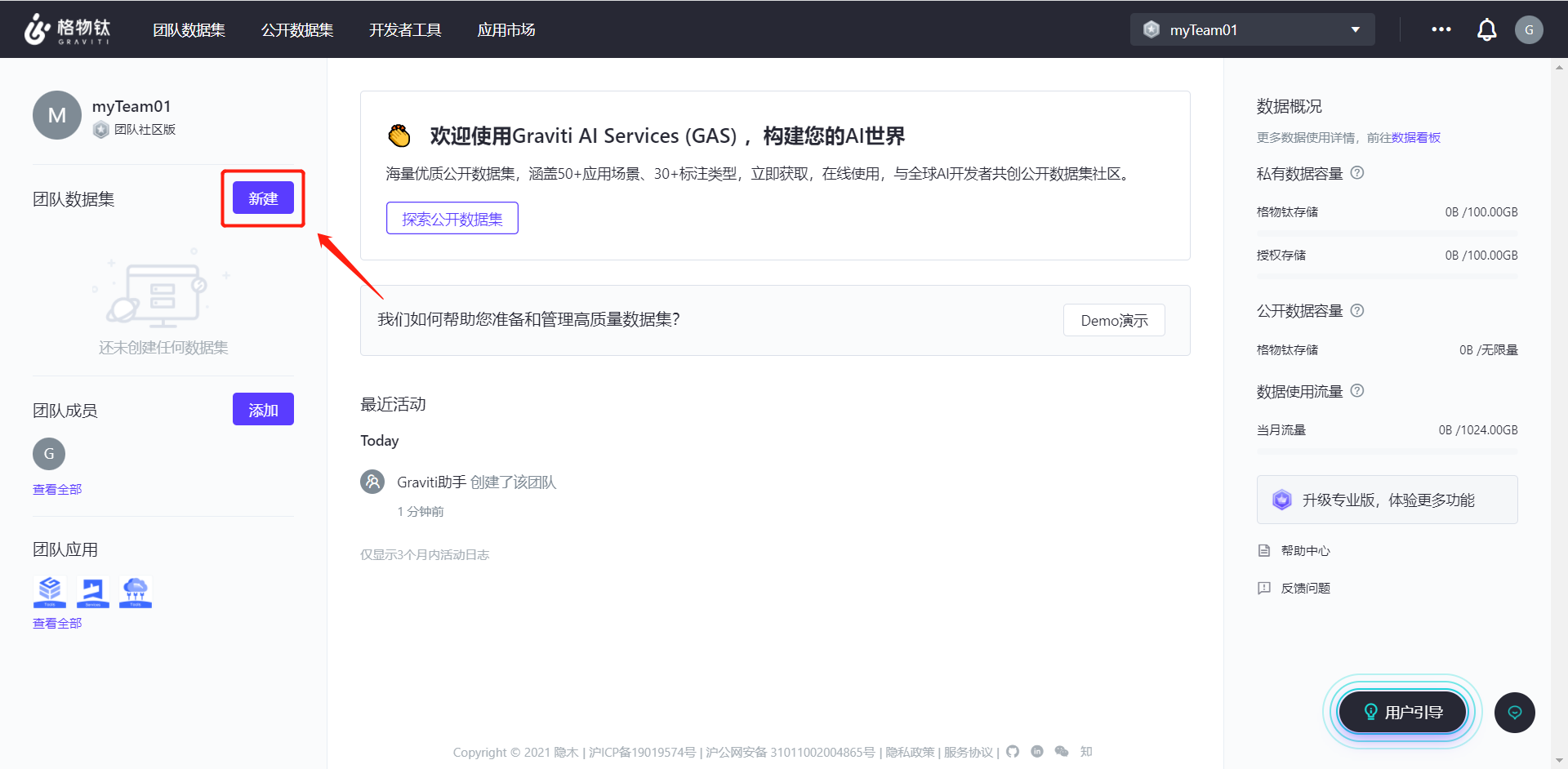The height and width of the screenshot is (769, 1568).
Task: Open the 应用市场 nav menu
Action: pos(506,30)
